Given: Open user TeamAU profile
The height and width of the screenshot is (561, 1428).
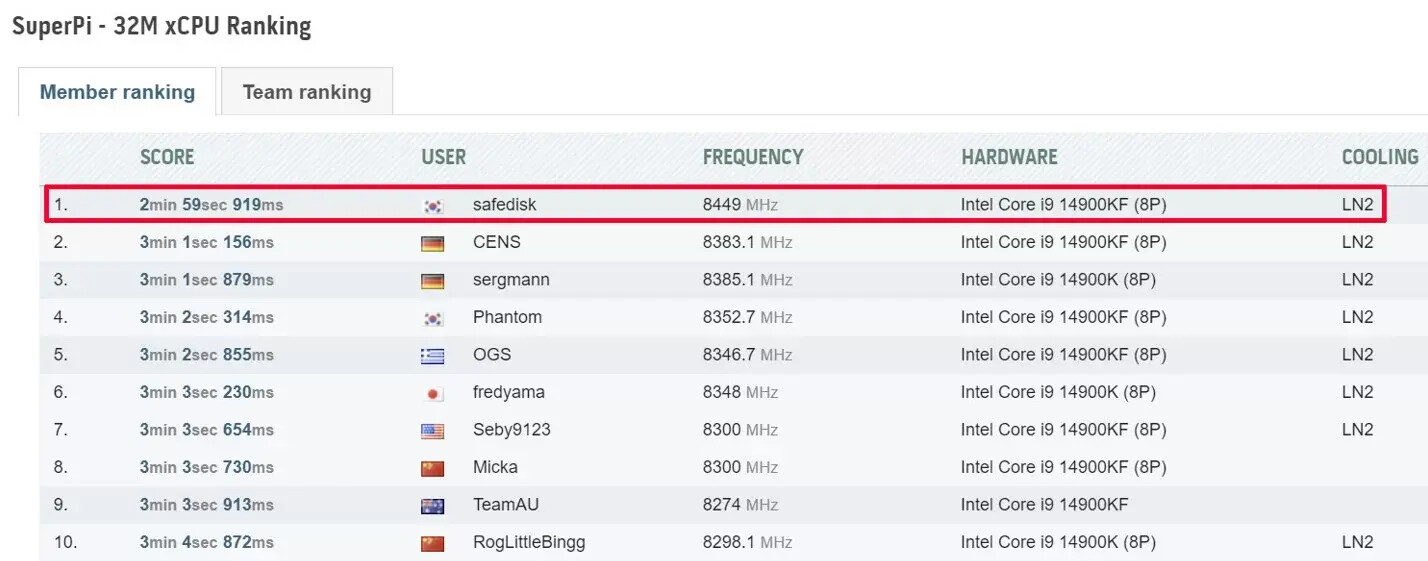Looking at the screenshot, I should click(506, 505).
